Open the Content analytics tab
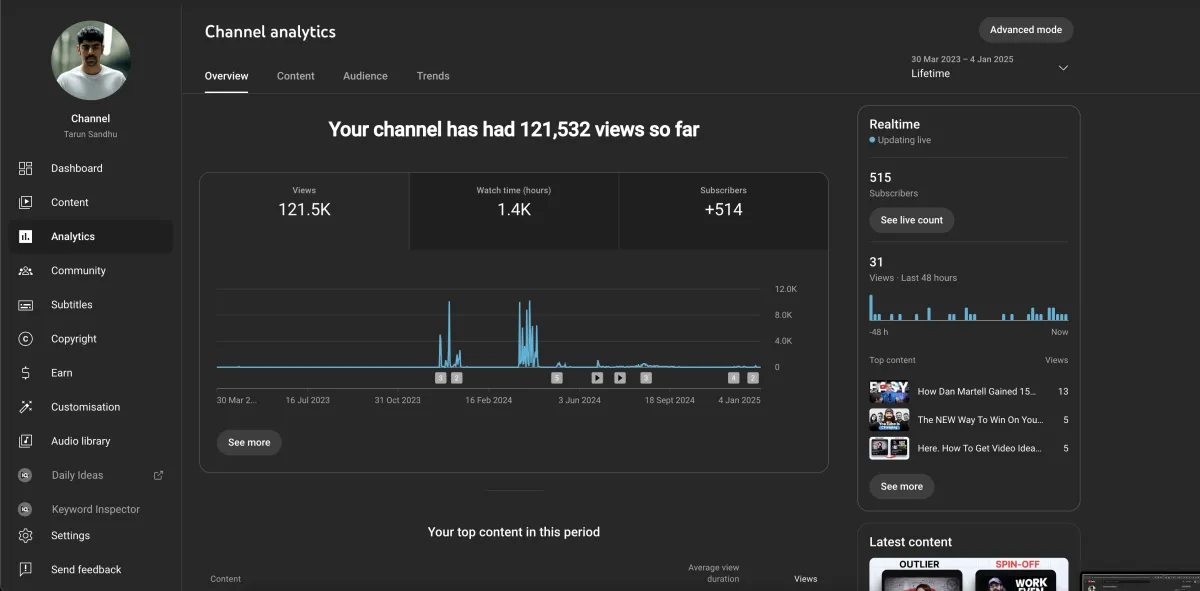Screen dimensions: 1200x591 [295, 76]
